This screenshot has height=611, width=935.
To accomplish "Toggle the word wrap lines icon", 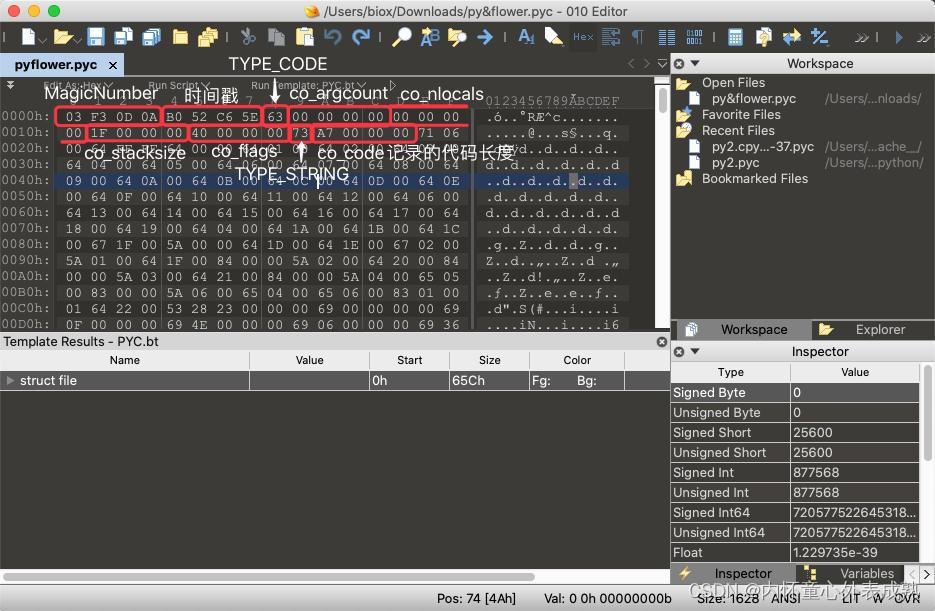I will coord(611,37).
